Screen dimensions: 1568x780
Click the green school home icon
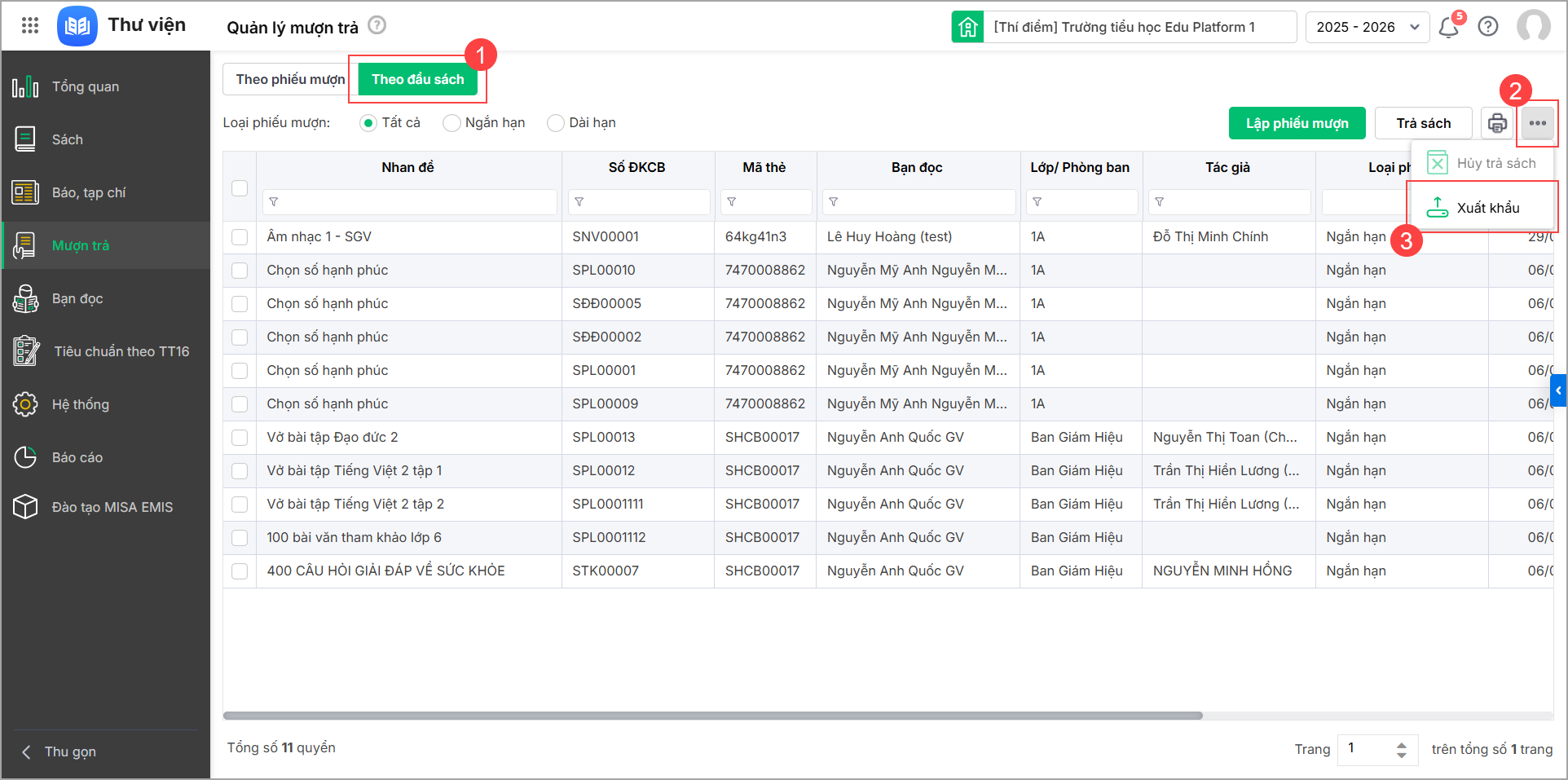(x=967, y=27)
